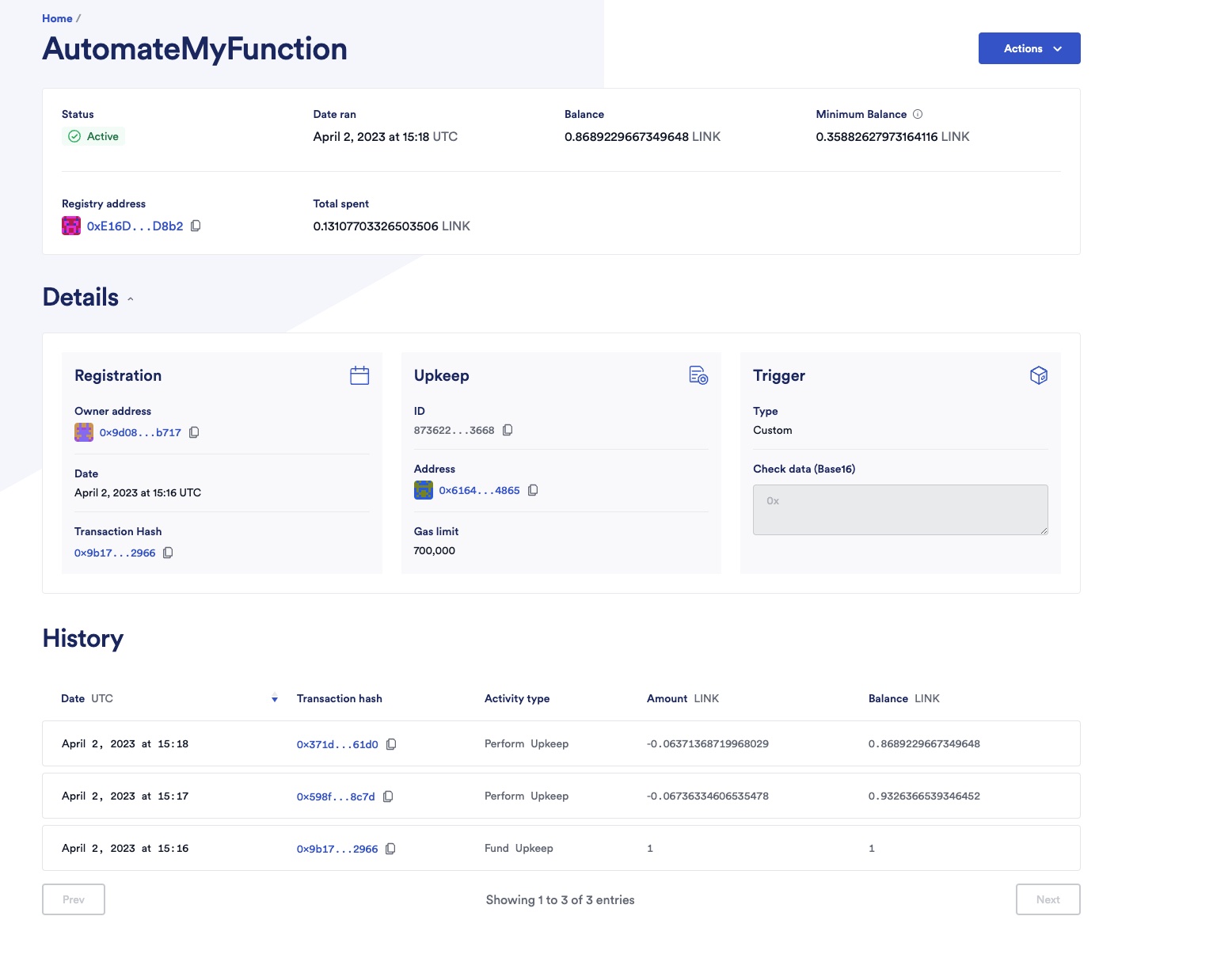Click the Trigger cube icon
The image size is (1232, 954).
pyautogui.click(x=1039, y=375)
